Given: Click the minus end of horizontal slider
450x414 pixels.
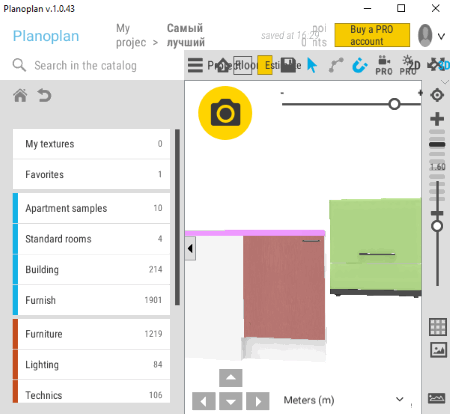Looking at the screenshot, I should 282,93.
